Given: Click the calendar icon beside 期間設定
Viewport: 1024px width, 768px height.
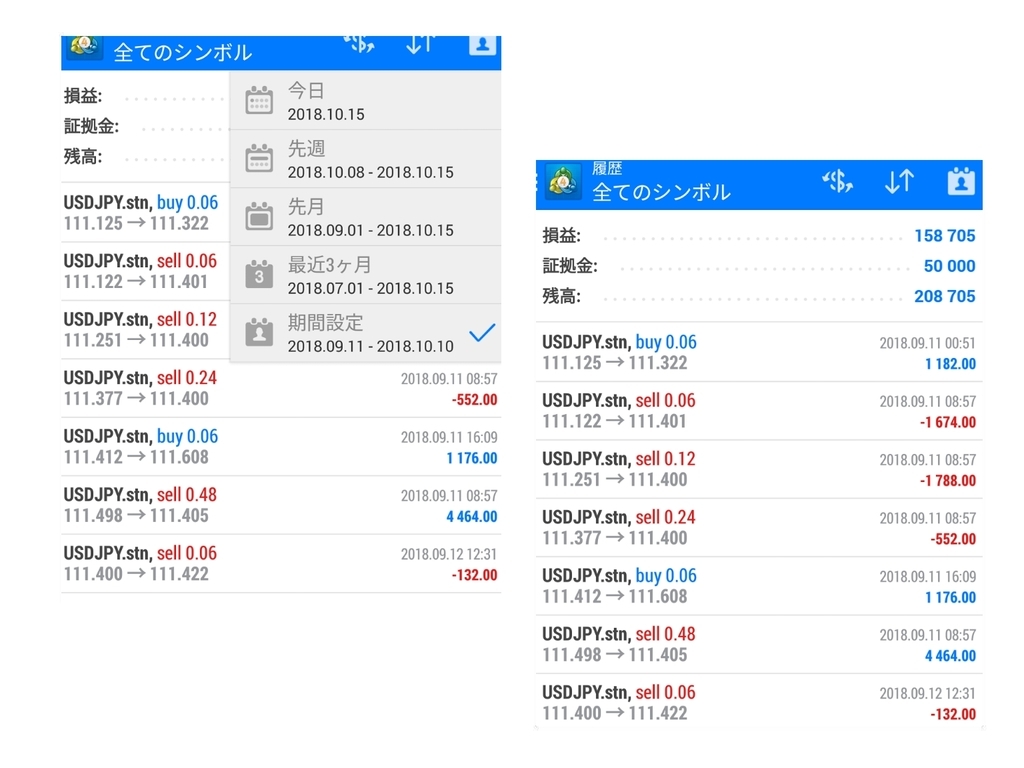Looking at the screenshot, I should pos(259,332).
